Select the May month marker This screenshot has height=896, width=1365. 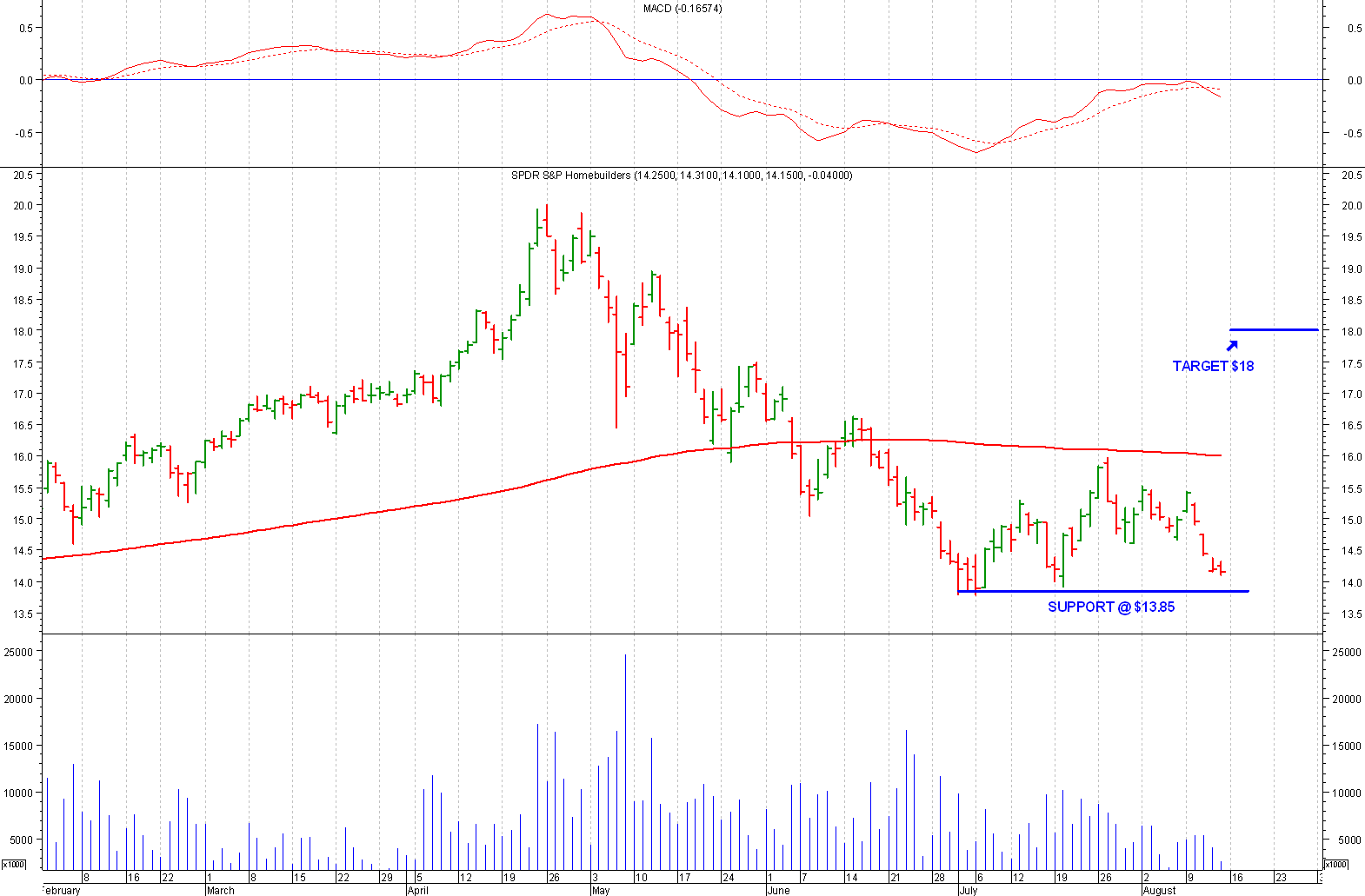[x=601, y=890]
